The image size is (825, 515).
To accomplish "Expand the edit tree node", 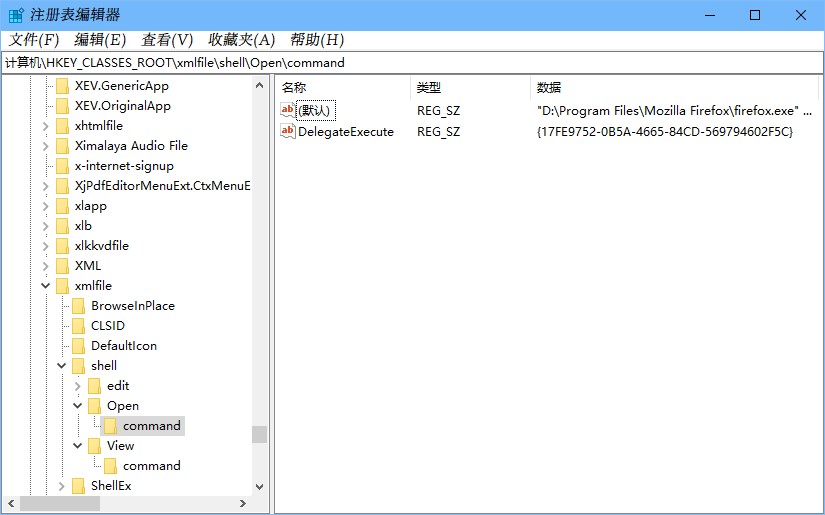I will pyautogui.click(x=77, y=386).
